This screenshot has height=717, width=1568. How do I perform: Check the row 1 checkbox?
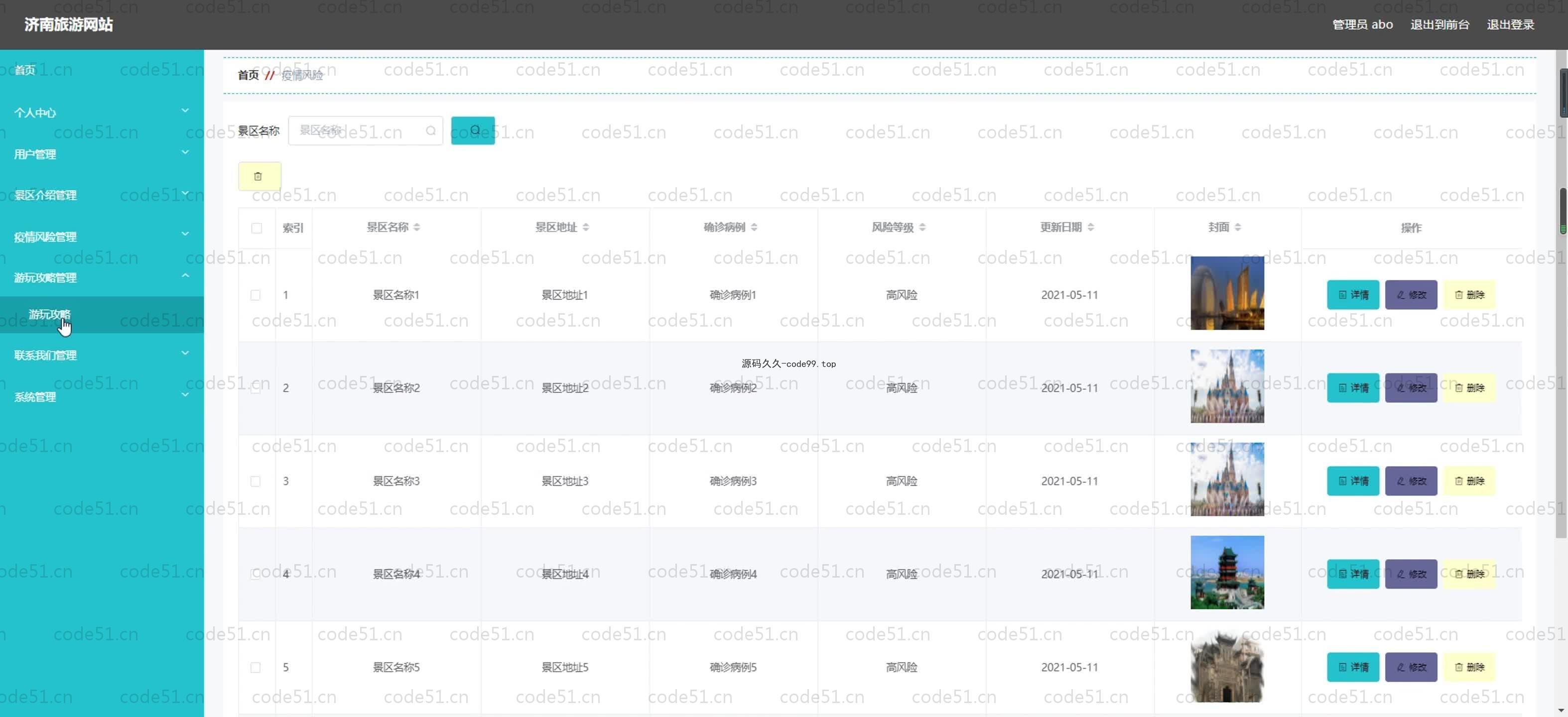(256, 295)
